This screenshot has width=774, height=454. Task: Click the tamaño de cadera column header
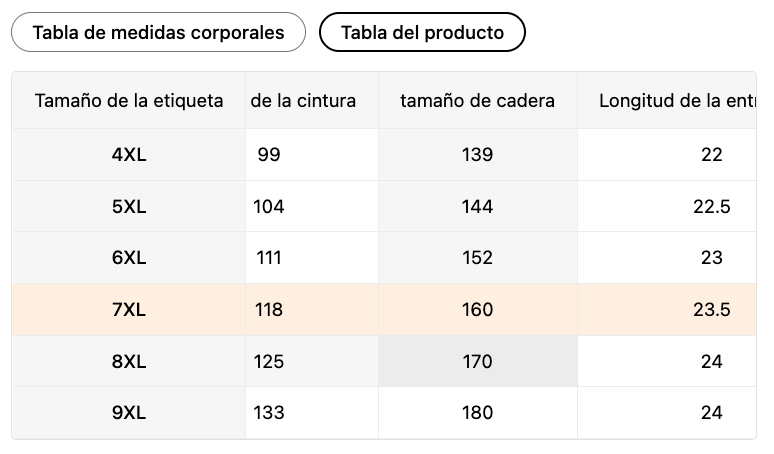pyautogui.click(x=478, y=101)
